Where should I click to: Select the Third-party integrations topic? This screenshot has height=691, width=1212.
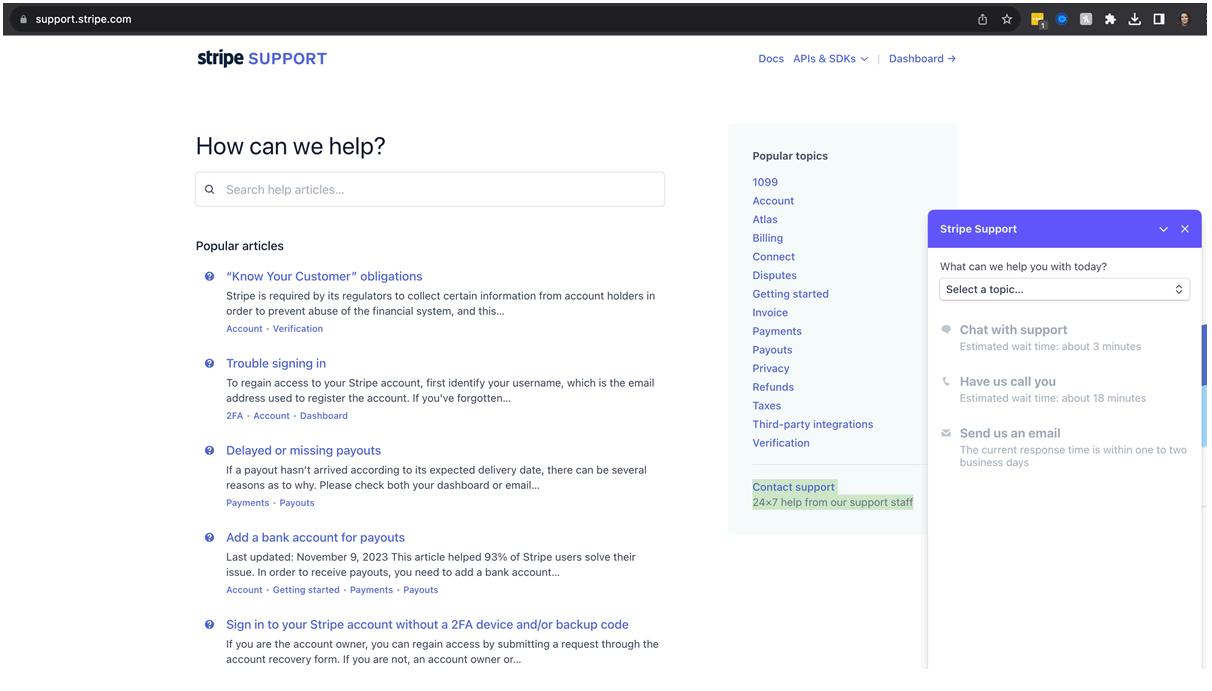tap(813, 424)
